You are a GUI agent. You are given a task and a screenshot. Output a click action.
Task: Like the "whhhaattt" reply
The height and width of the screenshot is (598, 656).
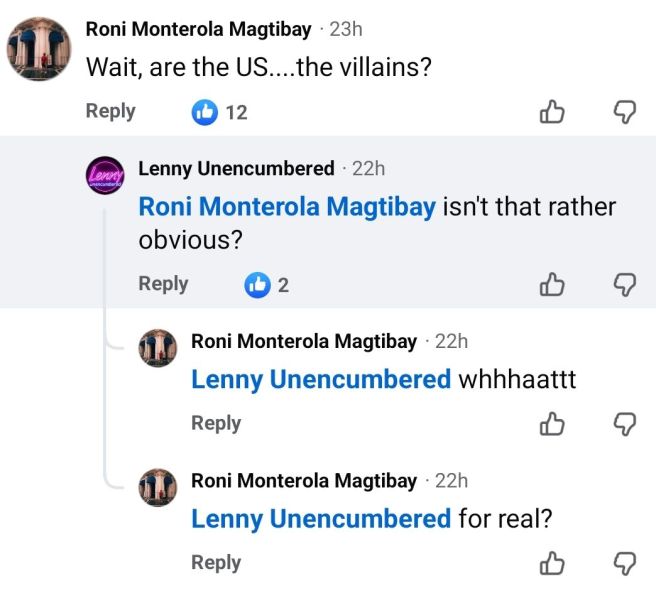(x=551, y=424)
